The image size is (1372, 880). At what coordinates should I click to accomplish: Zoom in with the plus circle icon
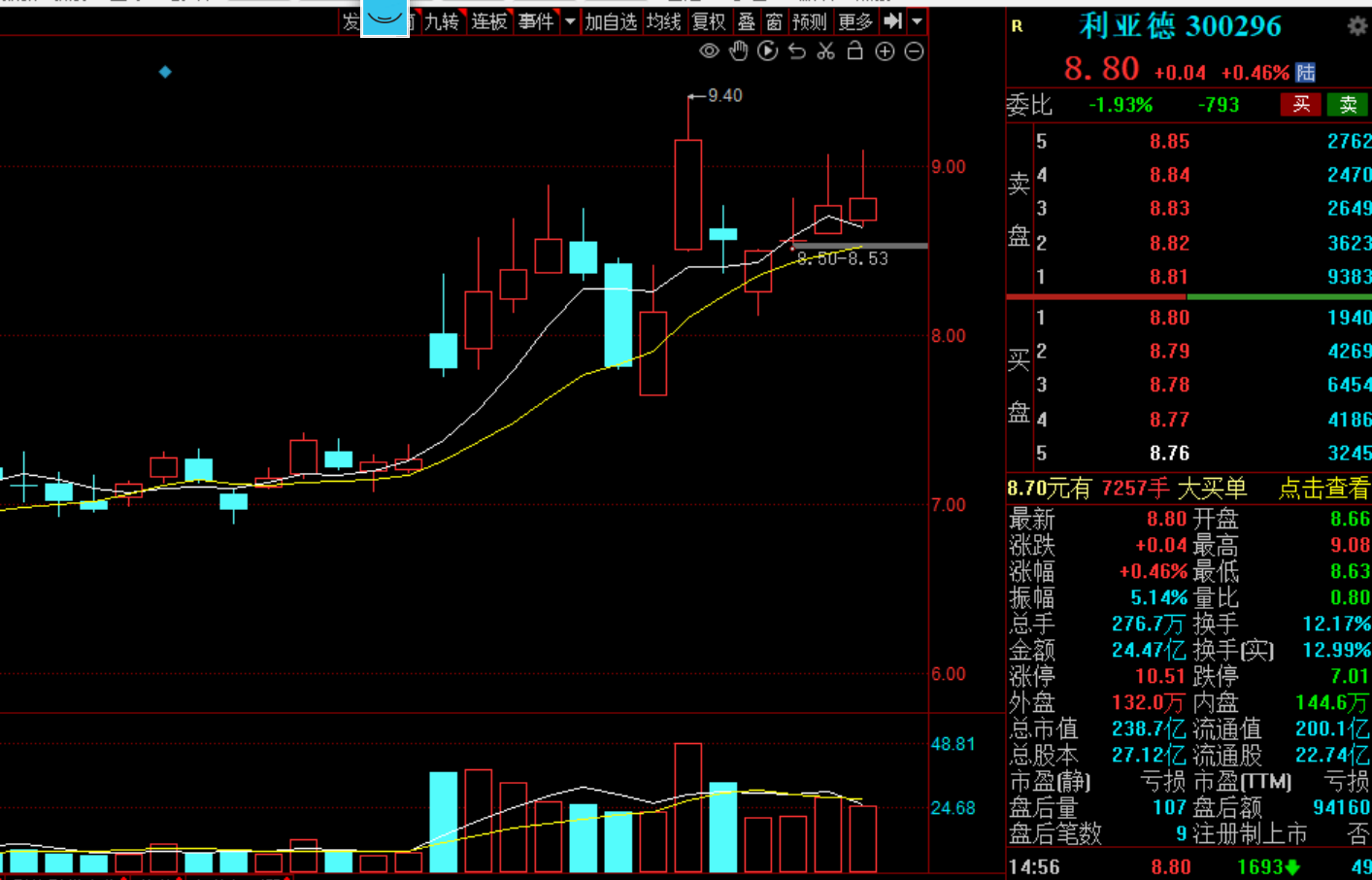[x=885, y=51]
